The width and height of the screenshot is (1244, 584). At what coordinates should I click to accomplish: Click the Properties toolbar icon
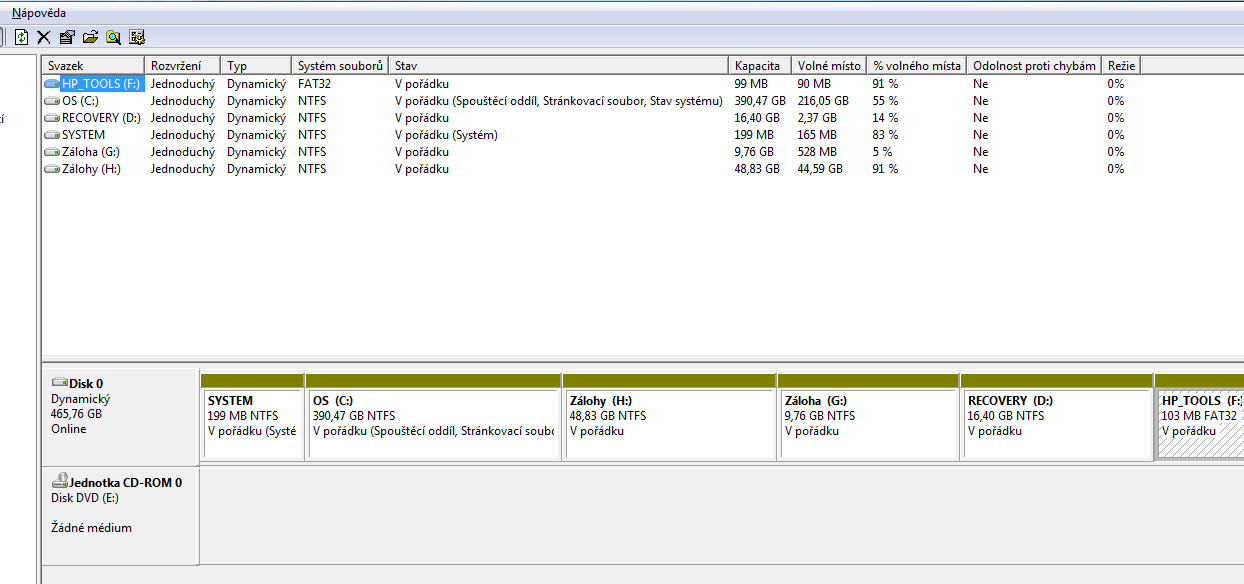(x=67, y=37)
